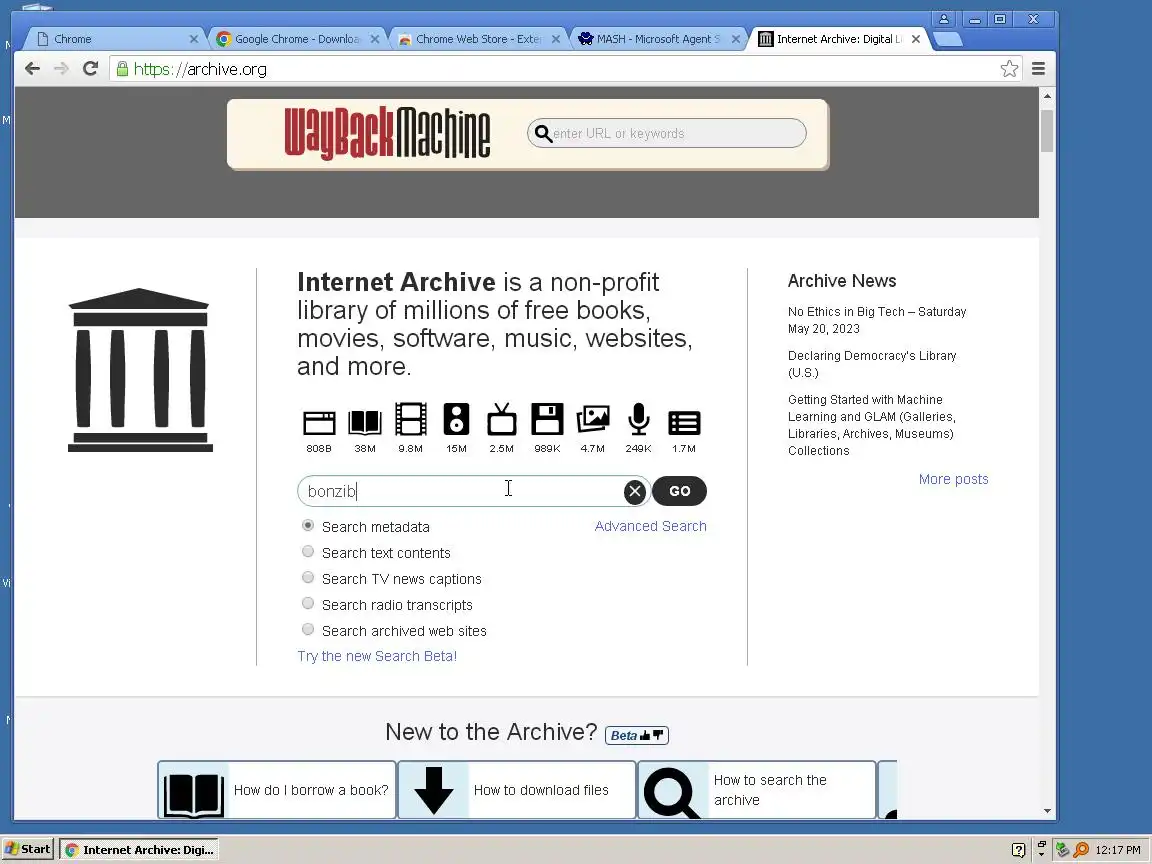Click the Chrome user profile icon

[x=944, y=19]
